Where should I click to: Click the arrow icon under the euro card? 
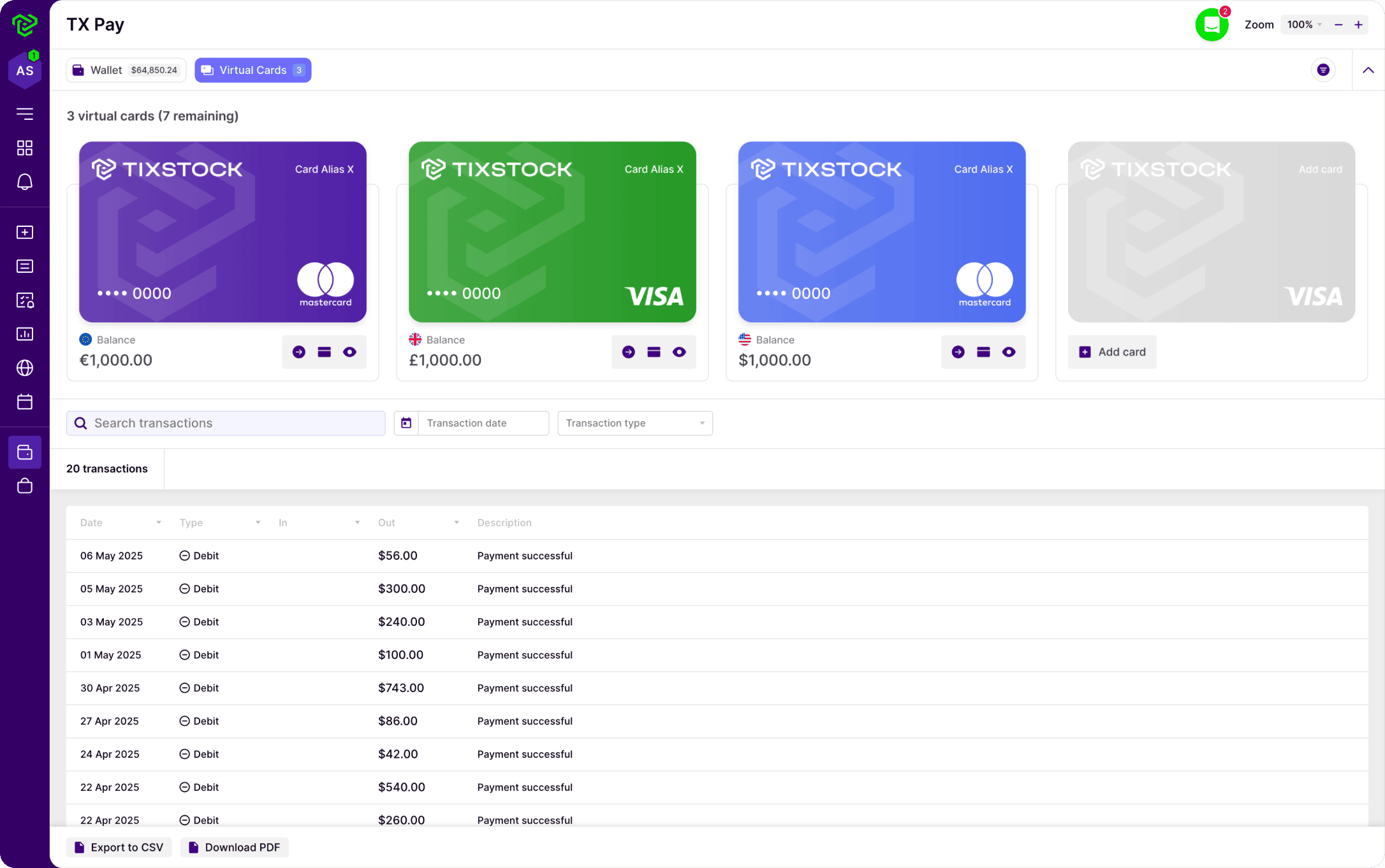299,352
